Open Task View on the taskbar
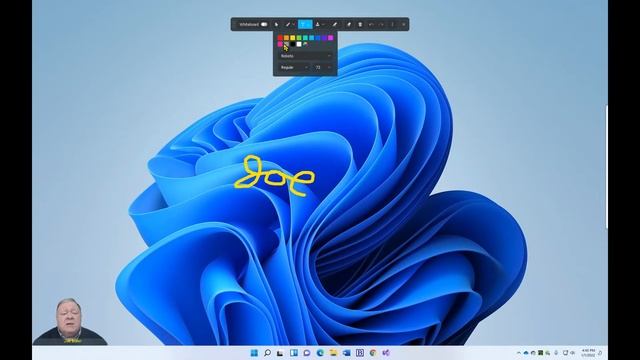 point(280,353)
